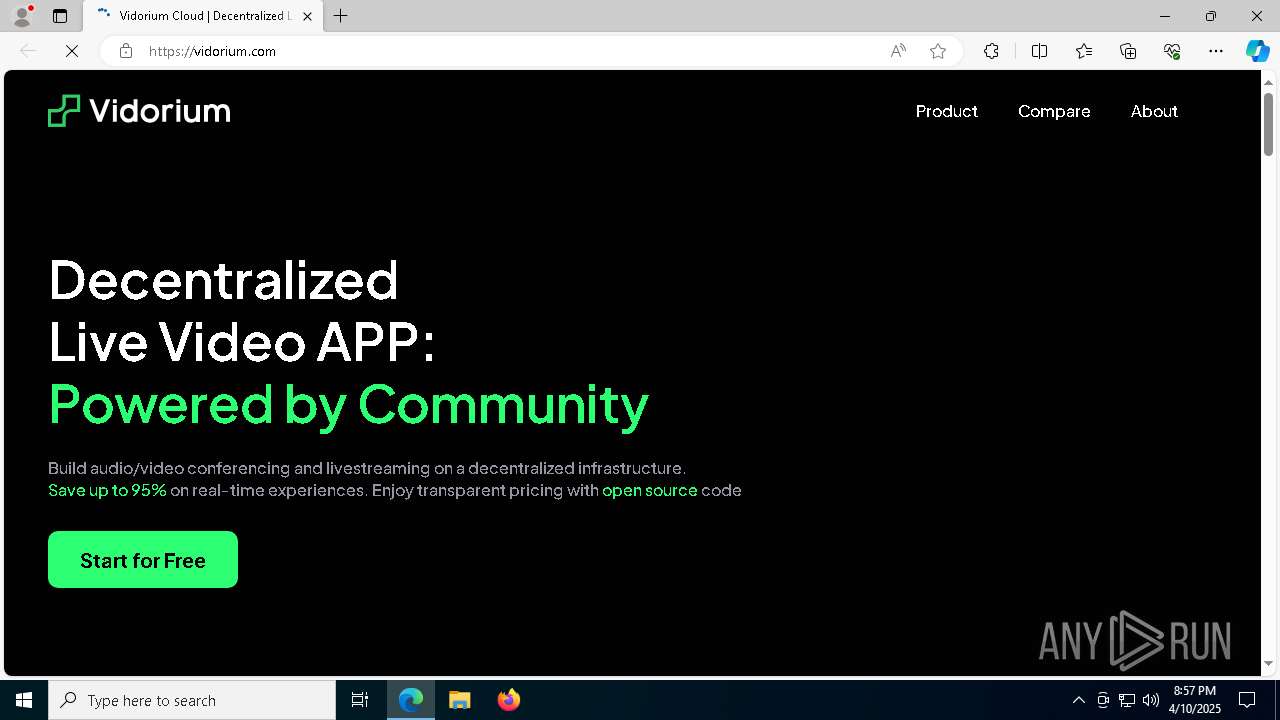The image size is (1280, 720).
Task: Open the Collections icon
Action: coord(1128,51)
